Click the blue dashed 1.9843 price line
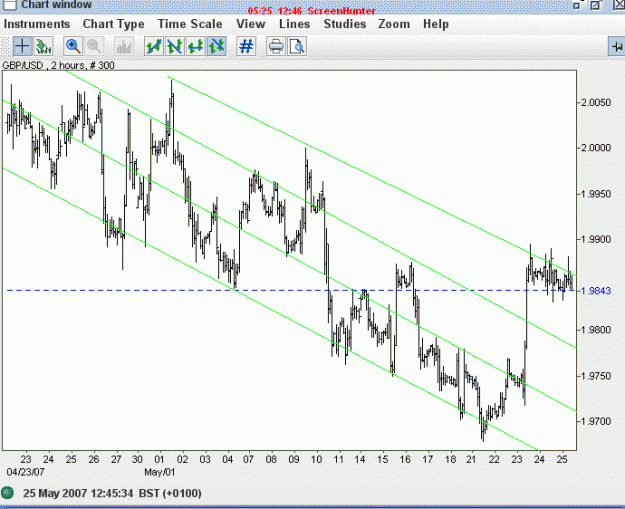Image resolution: width=625 pixels, height=509 pixels. pyautogui.click(x=291, y=291)
